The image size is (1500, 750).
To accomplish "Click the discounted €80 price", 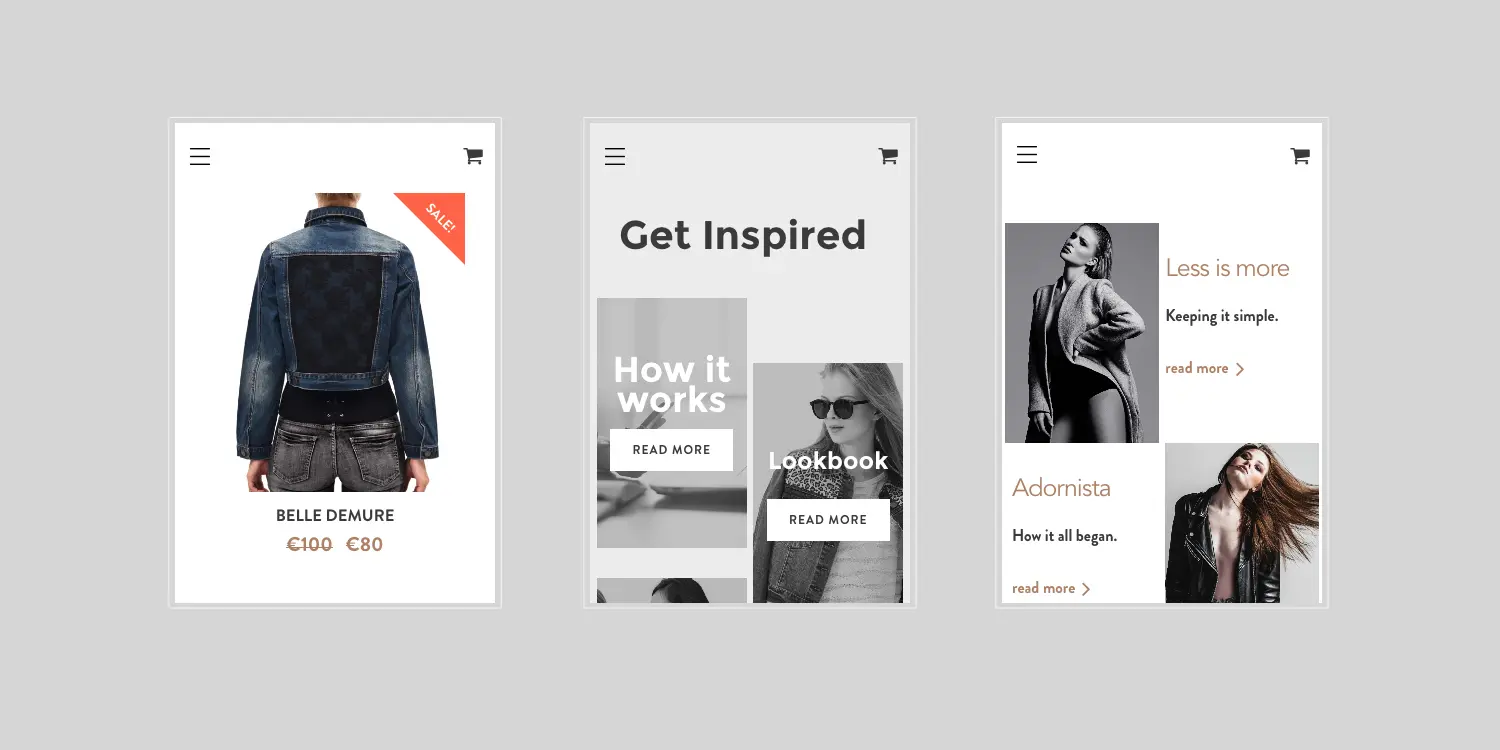I will 364,545.
